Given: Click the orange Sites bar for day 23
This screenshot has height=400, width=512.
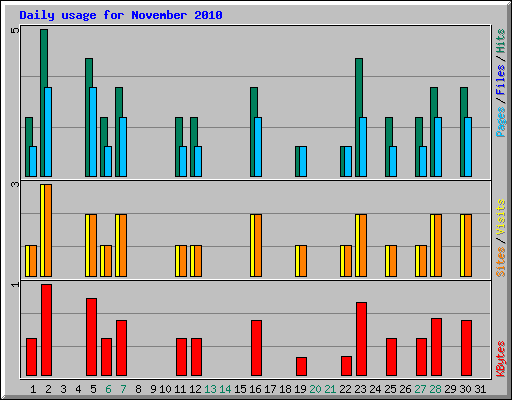Looking at the screenshot, I should [x=363, y=245].
